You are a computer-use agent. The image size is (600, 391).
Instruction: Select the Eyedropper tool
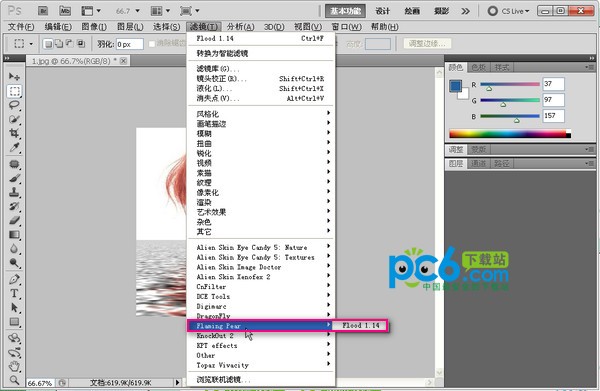pos(15,147)
